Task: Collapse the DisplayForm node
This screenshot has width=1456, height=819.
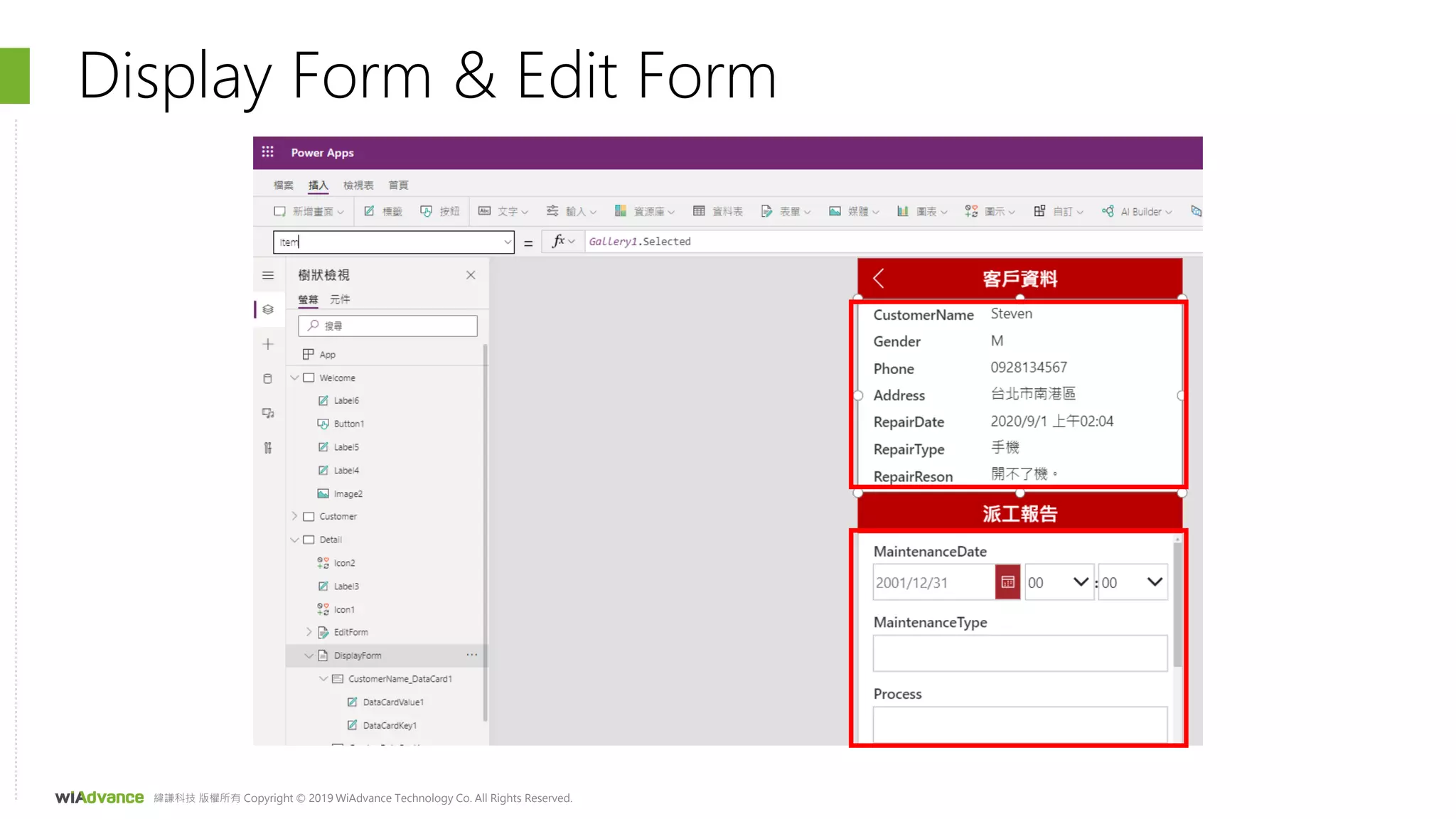Action: pos(309,655)
